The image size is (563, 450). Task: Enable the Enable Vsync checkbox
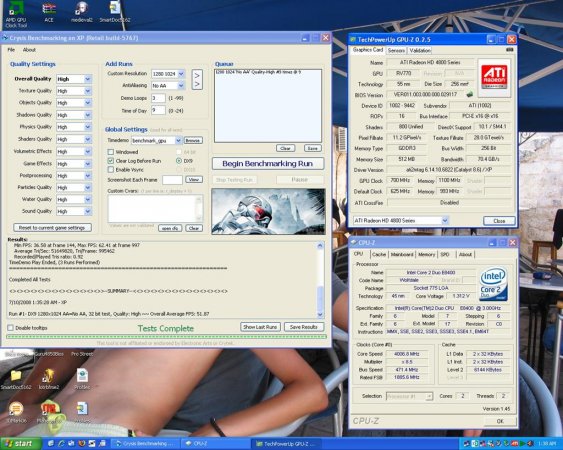pyautogui.click(x=111, y=169)
